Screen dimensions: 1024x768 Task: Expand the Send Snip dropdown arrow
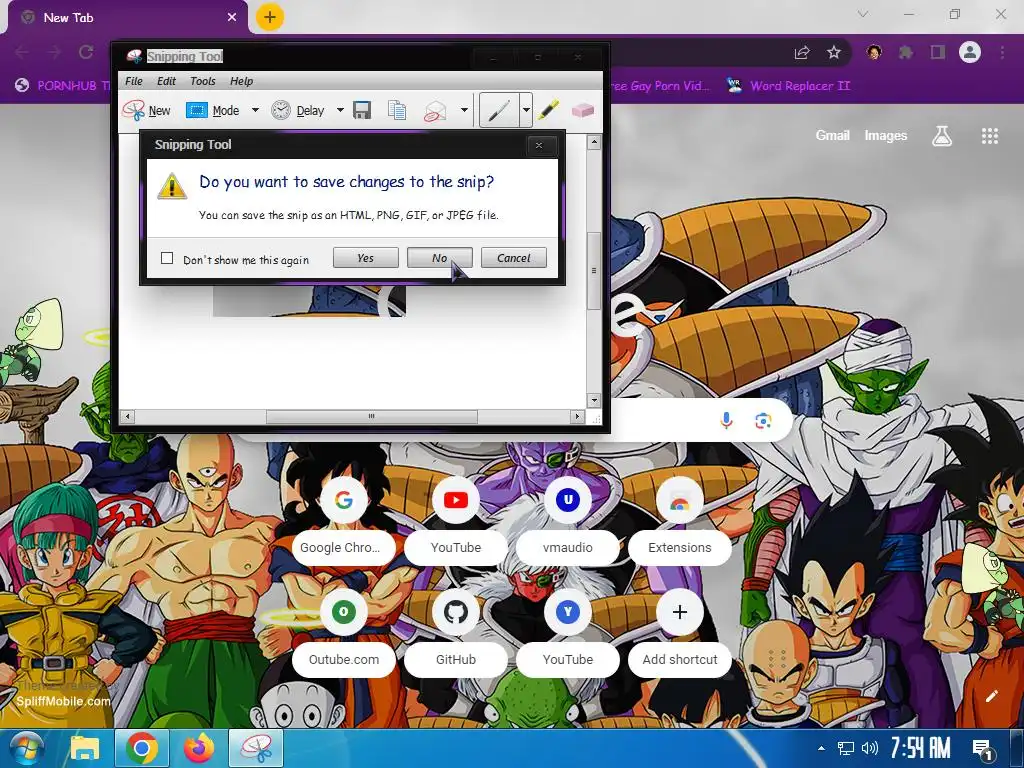(464, 110)
